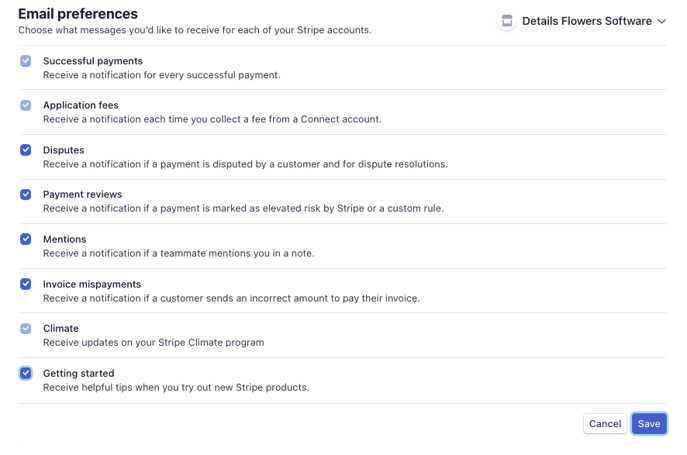Click the Getting started label

[78, 373]
